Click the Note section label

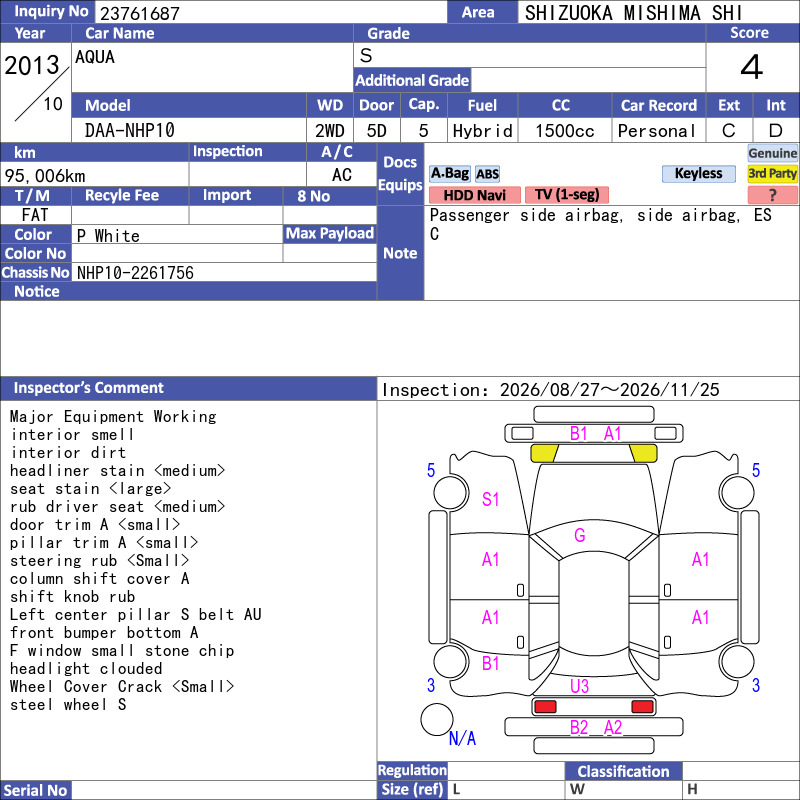tap(400, 253)
